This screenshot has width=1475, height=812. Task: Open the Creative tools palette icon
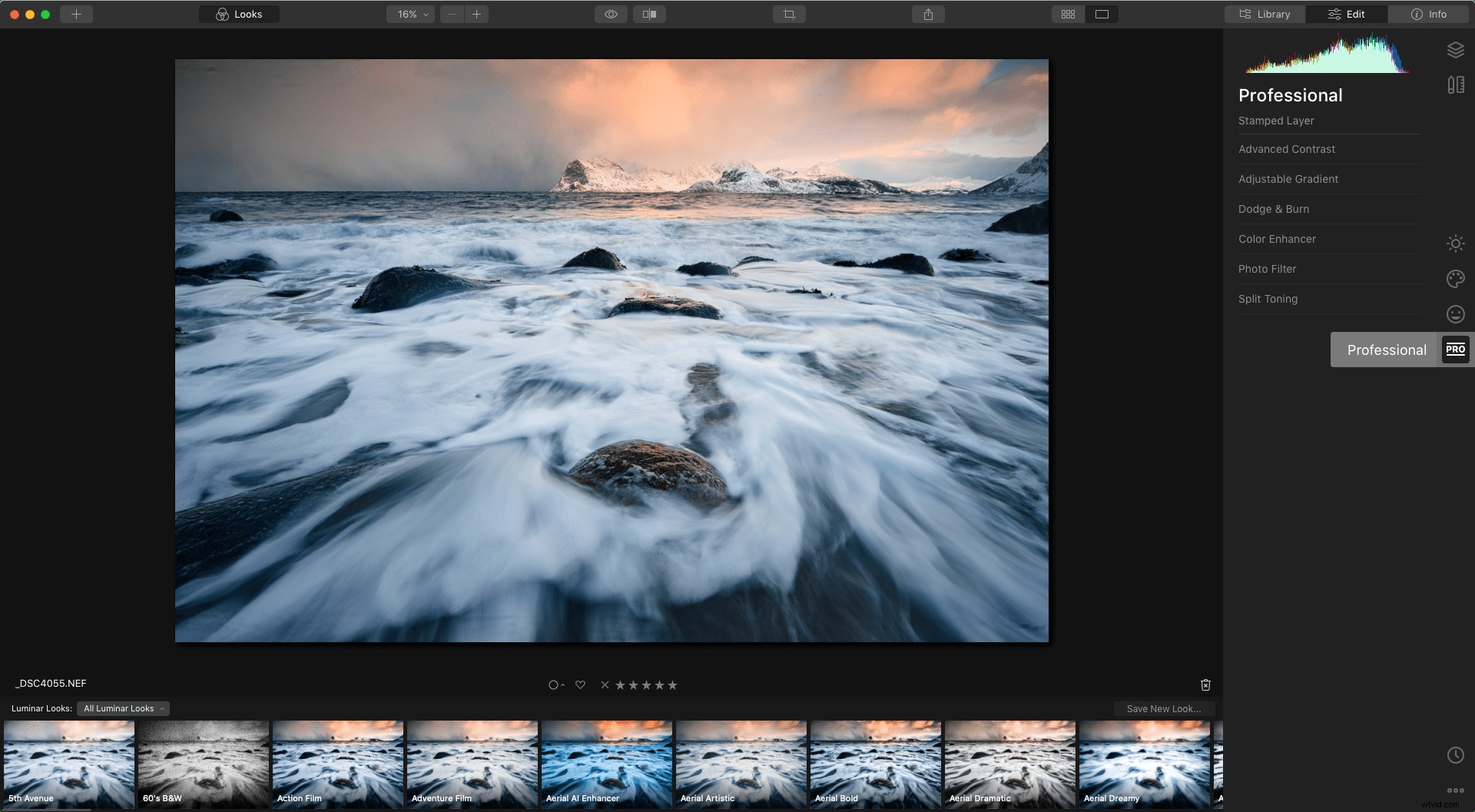1456,279
